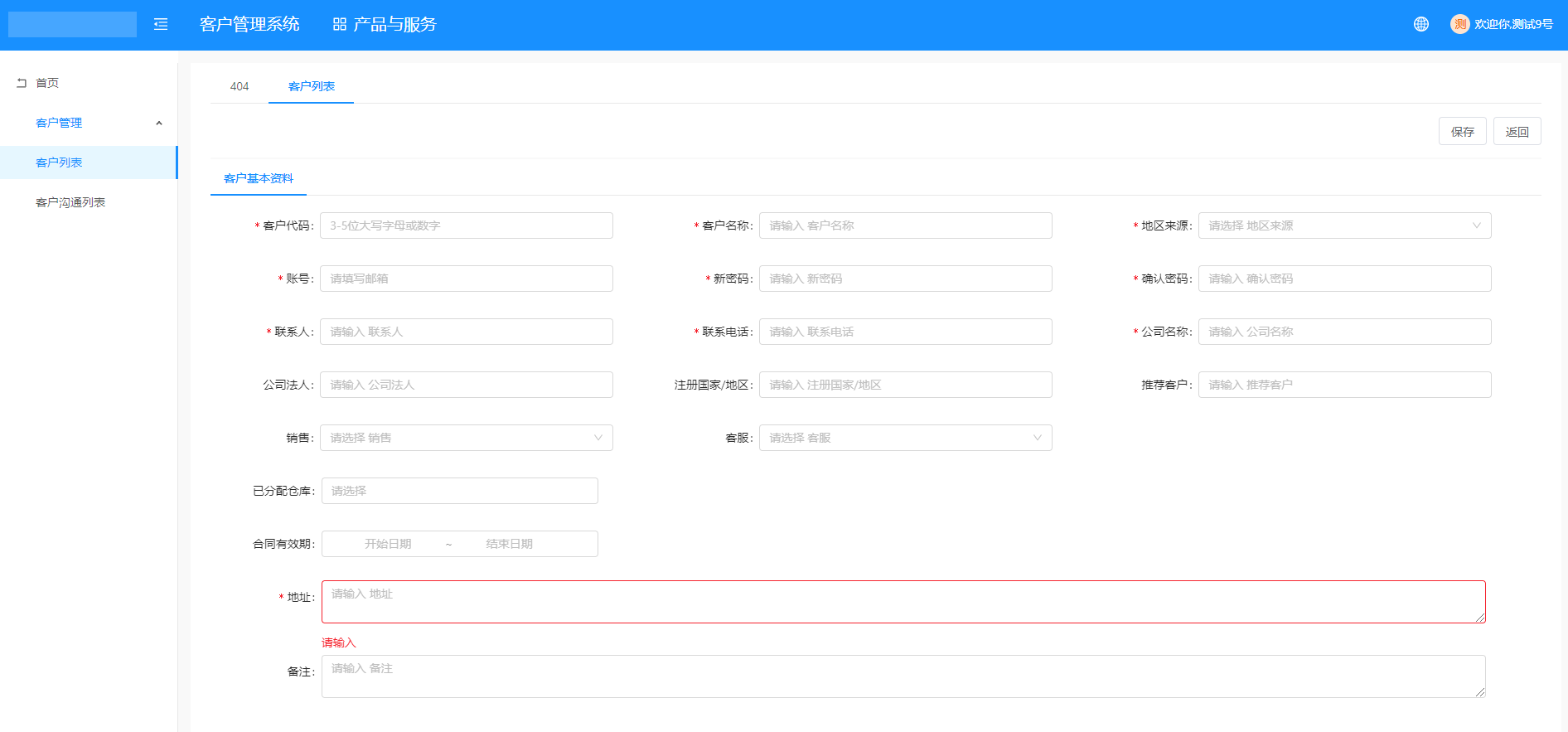Click the 保存 button
The image size is (1568, 732).
[1462, 132]
